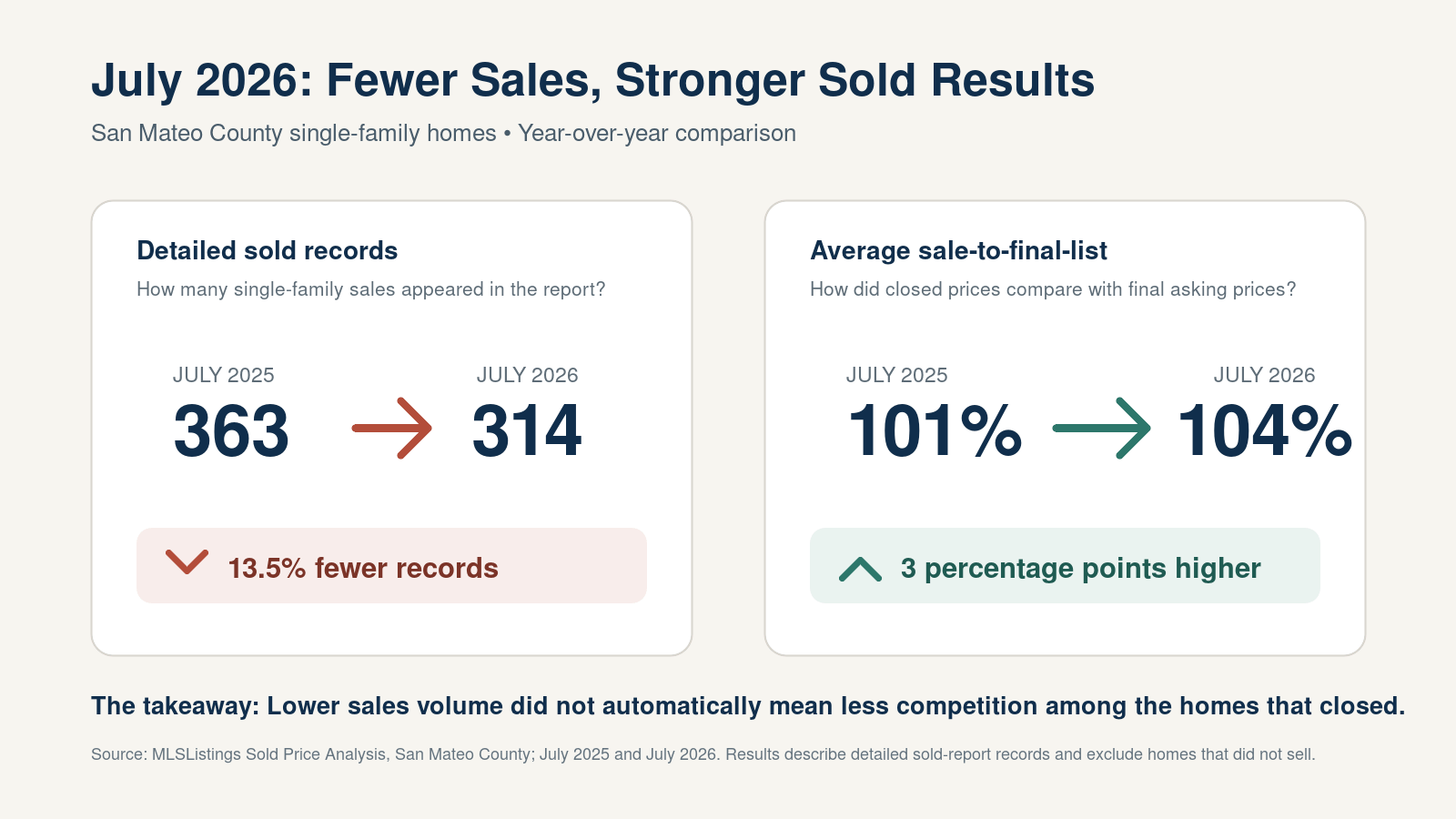Click the red right arrow between 363 and 314
Screen dimensions: 1456x819
click(392, 428)
